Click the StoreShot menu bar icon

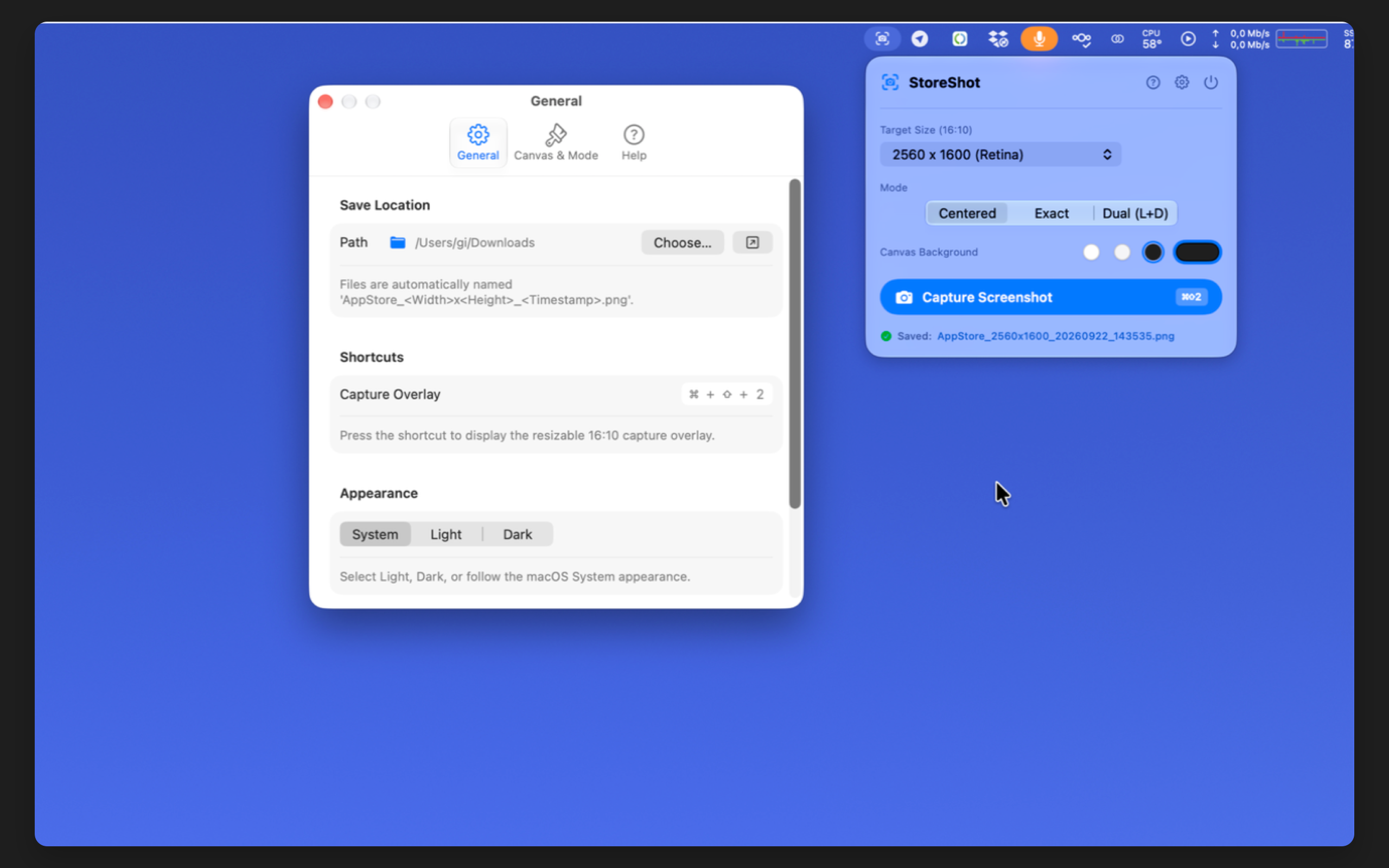[x=882, y=39]
